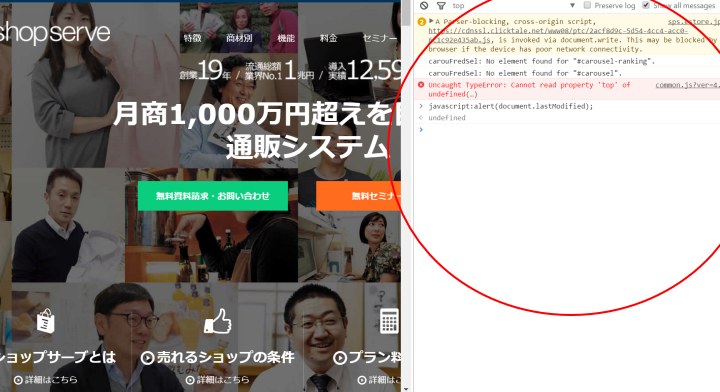Open the console filter funnel icon

441,6
